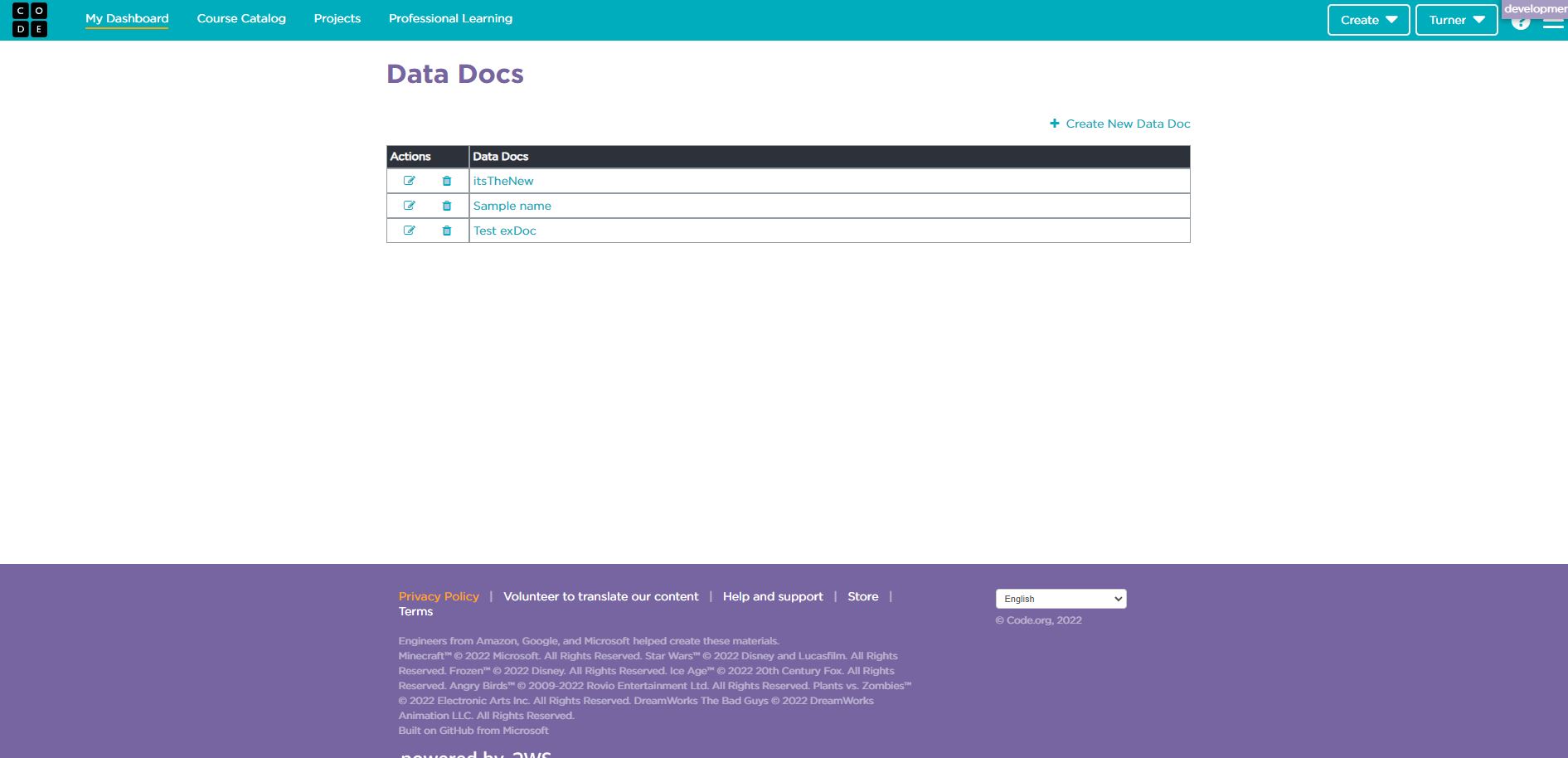
Task: Delete the itsTheNew data doc
Action: tap(447, 181)
